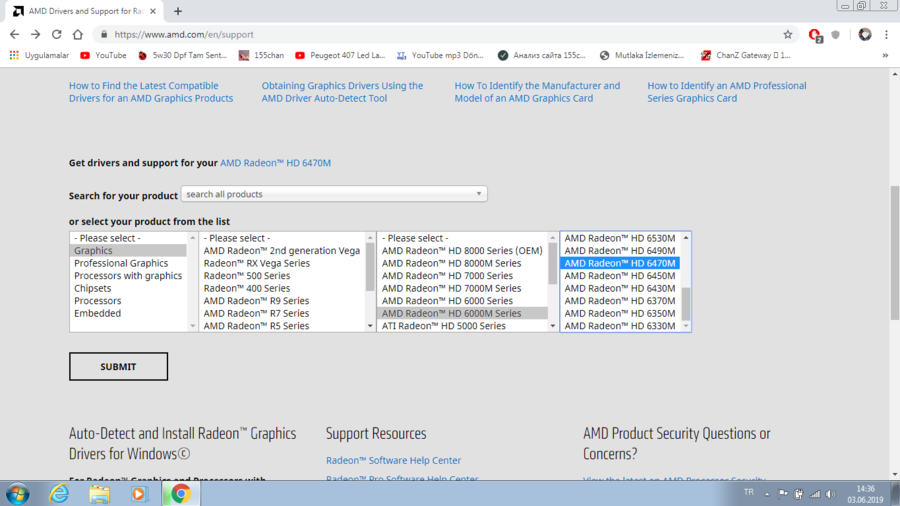
Task: Select AMD Radeon 2nd generation Vega
Action: pos(282,251)
